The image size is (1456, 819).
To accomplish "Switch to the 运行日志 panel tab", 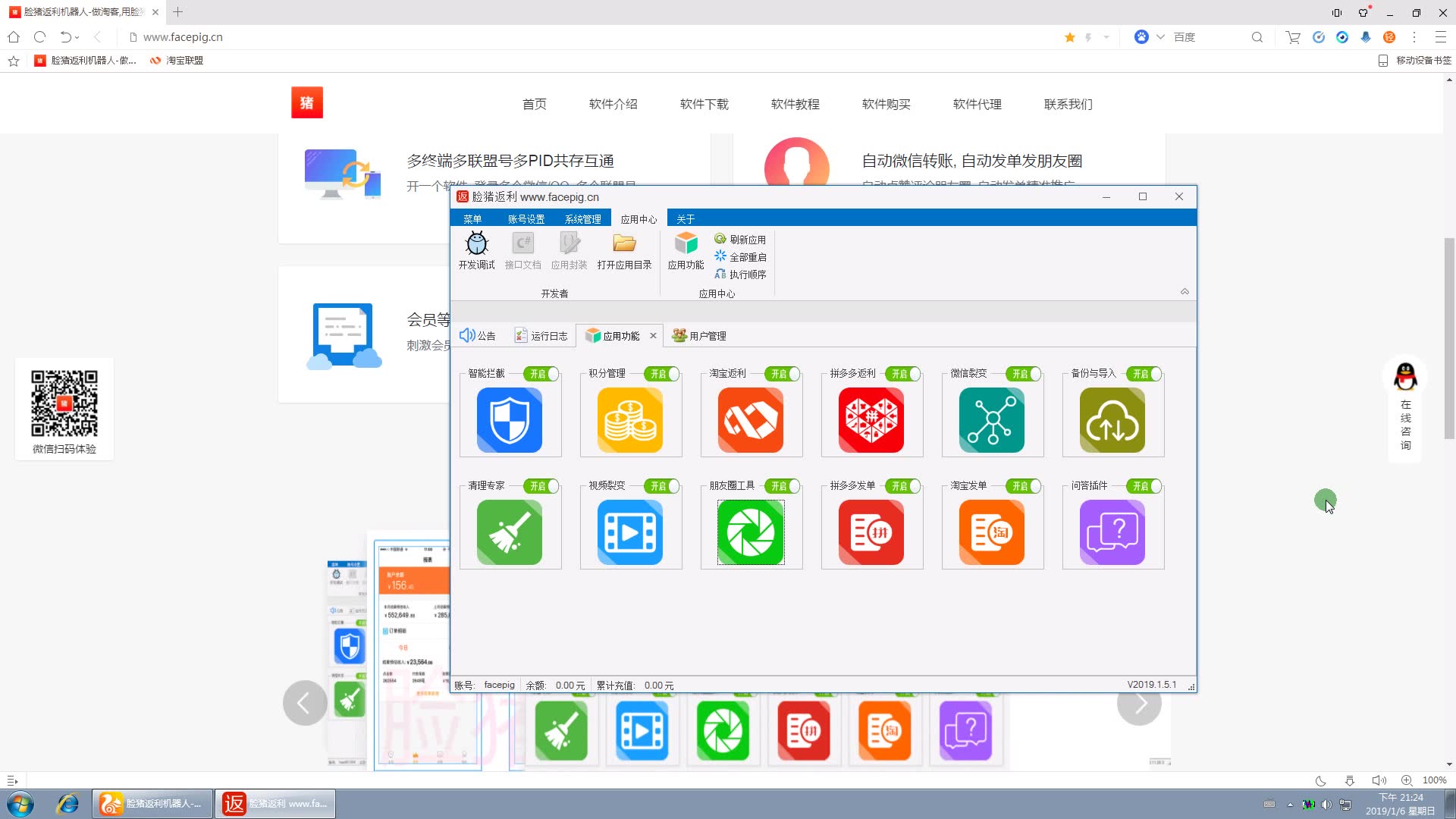I will coord(541,336).
